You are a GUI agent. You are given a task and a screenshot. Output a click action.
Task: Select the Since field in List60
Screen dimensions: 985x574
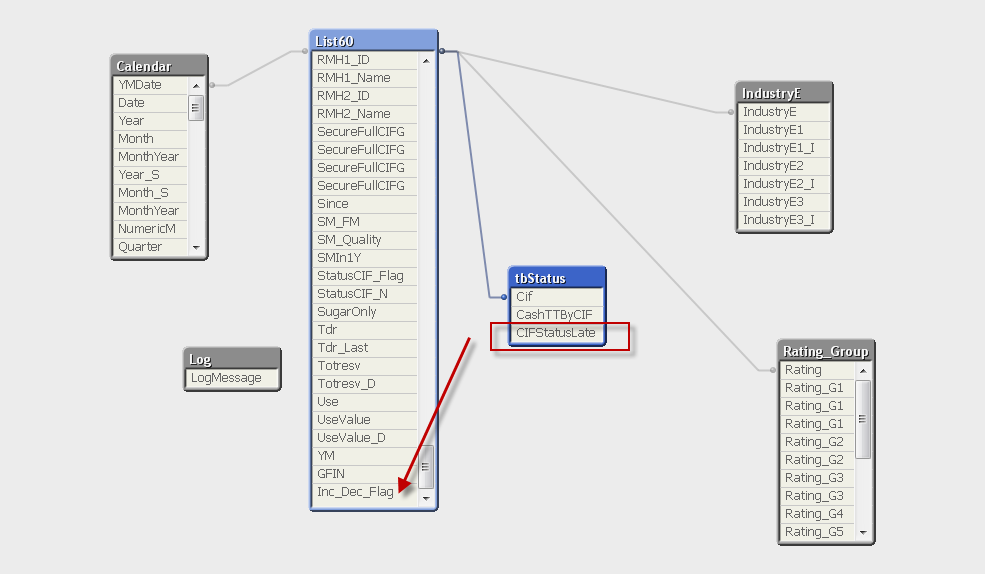[365, 204]
